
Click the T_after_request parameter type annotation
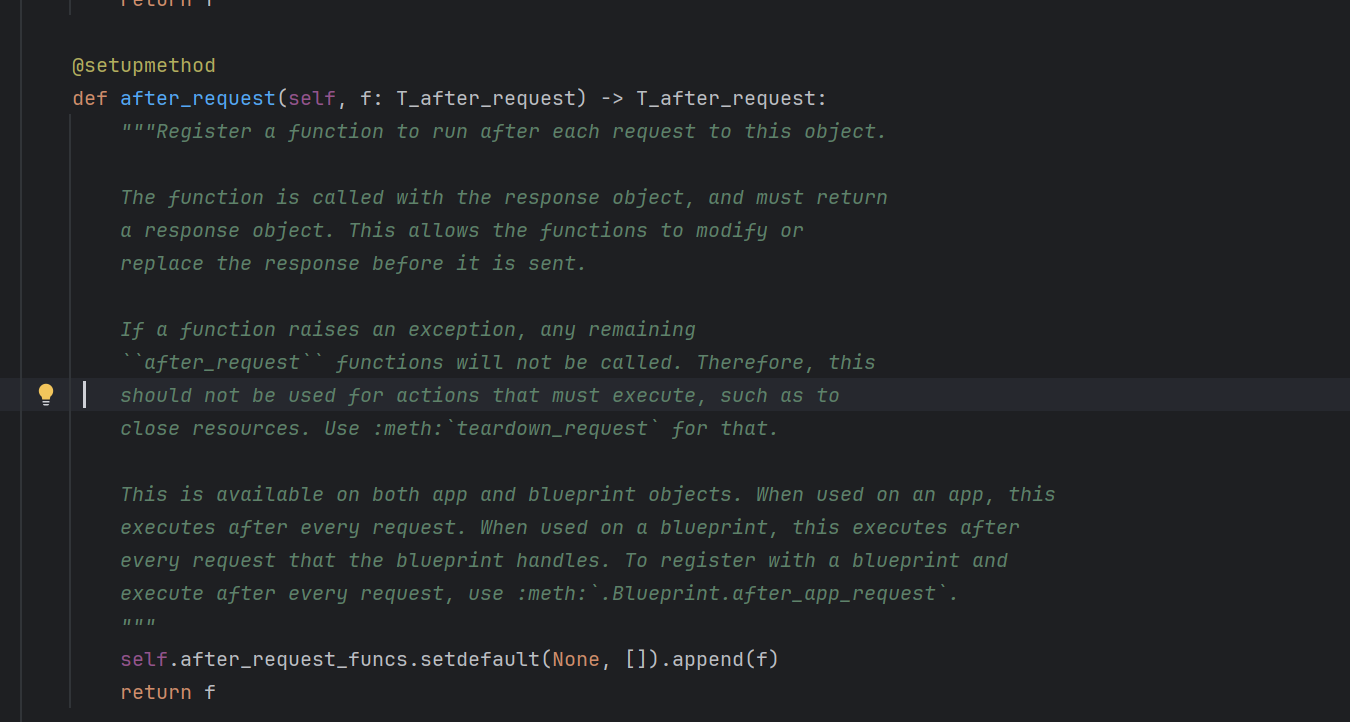(x=486, y=99)
